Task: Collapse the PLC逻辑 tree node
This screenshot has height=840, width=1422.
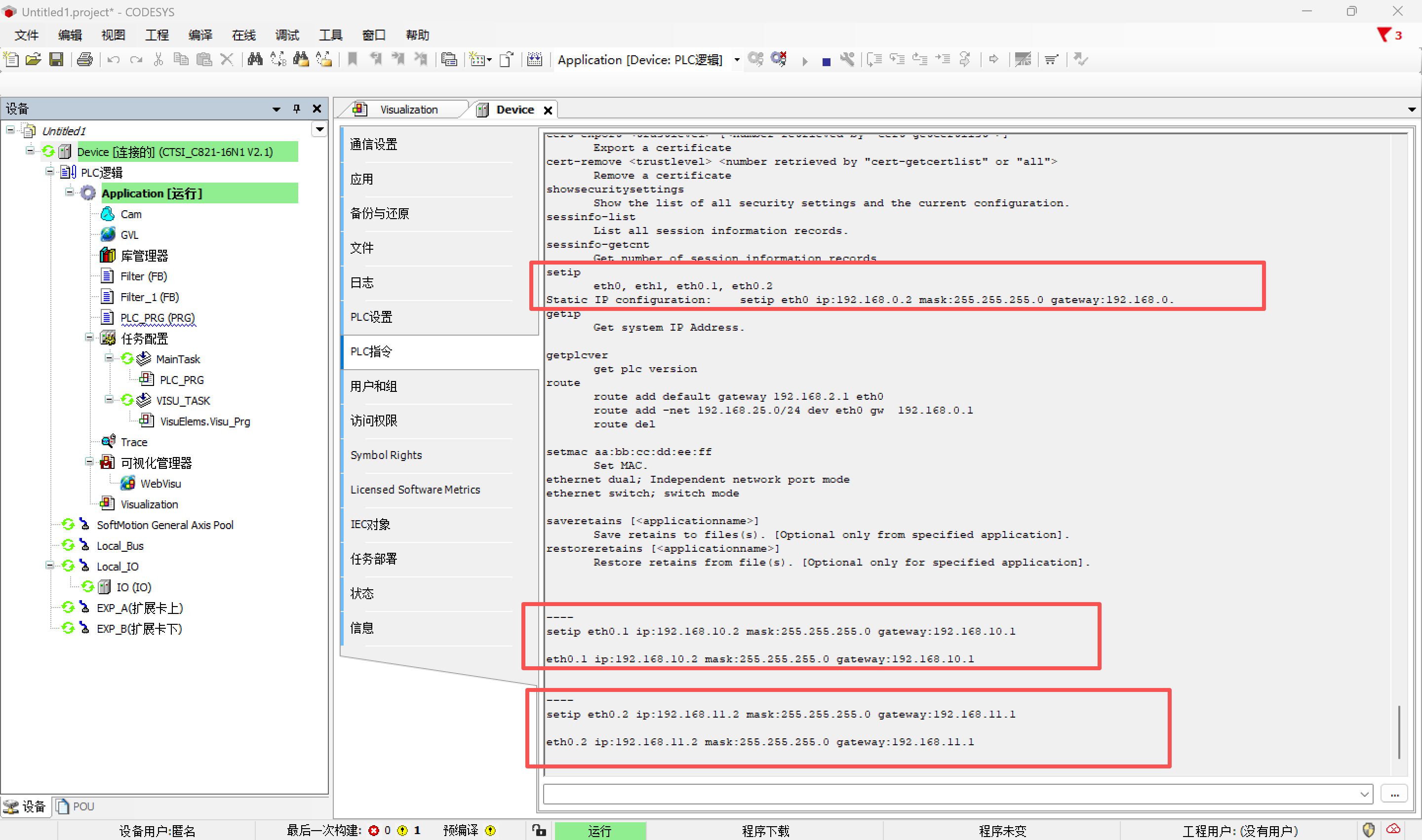Action: [50, 171]
